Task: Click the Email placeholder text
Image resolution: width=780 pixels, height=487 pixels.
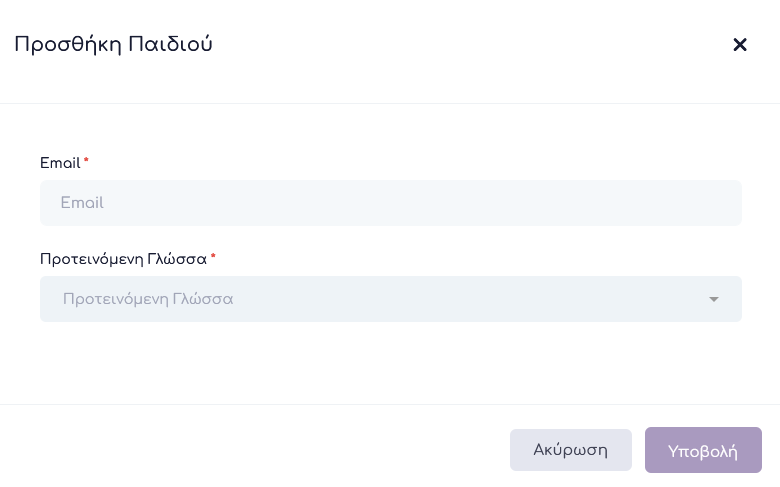Action: (82, 203)
